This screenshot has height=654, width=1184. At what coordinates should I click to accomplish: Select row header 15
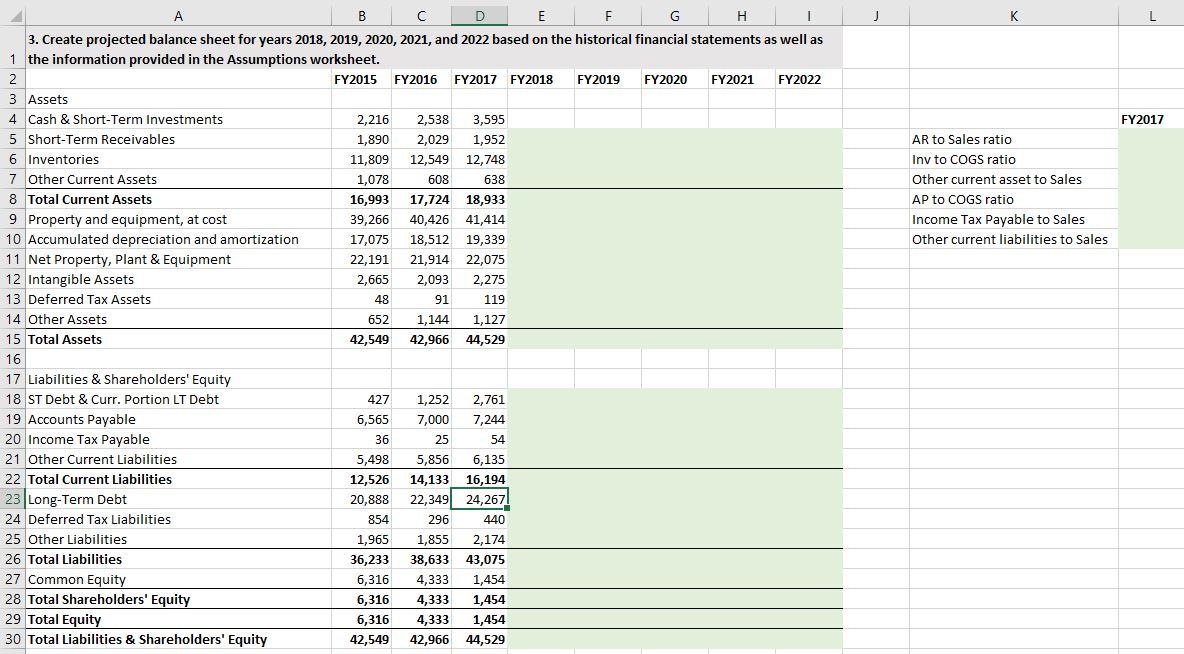[11, 339]
